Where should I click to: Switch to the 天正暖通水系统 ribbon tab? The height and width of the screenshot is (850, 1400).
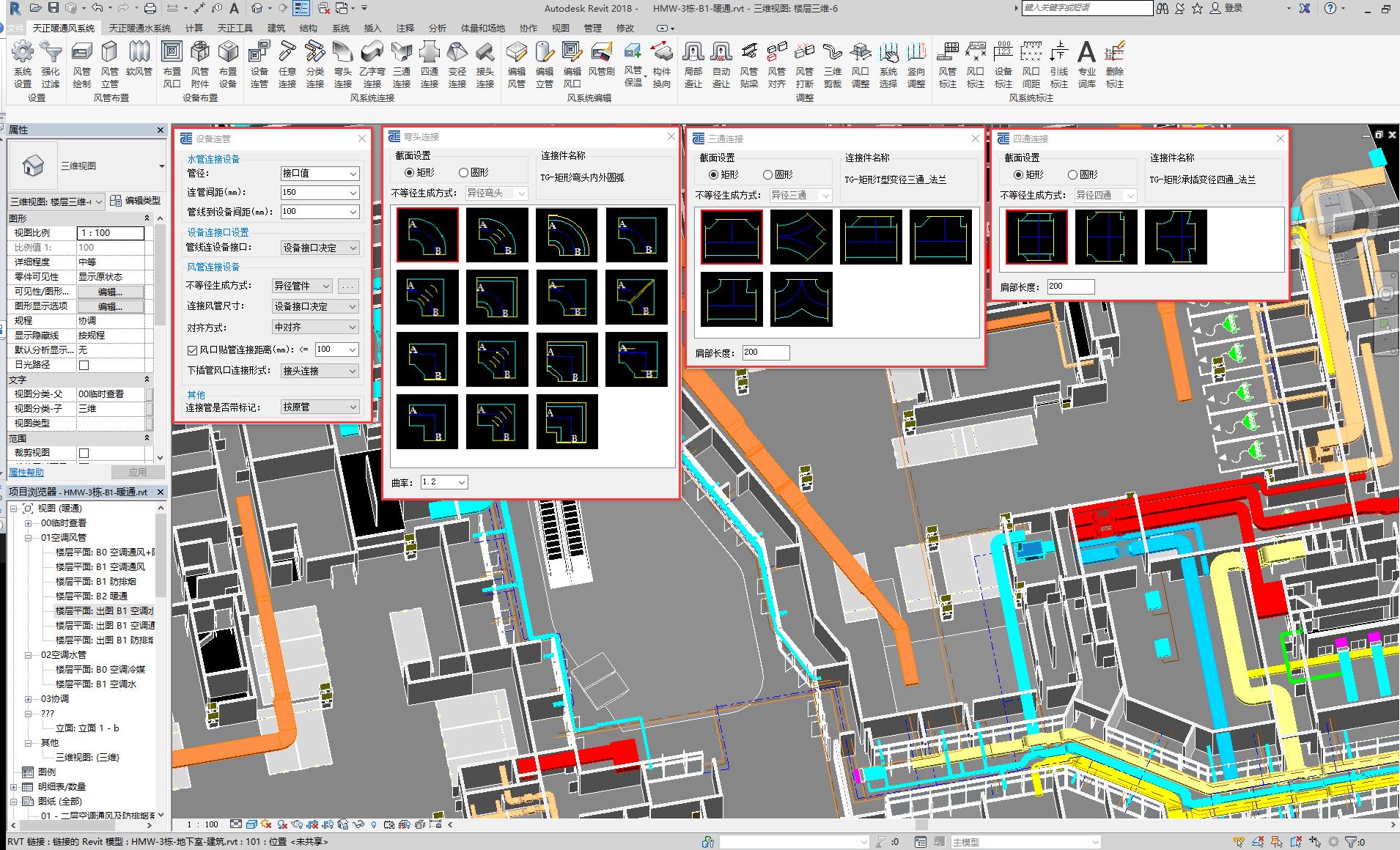coord(139,28)
